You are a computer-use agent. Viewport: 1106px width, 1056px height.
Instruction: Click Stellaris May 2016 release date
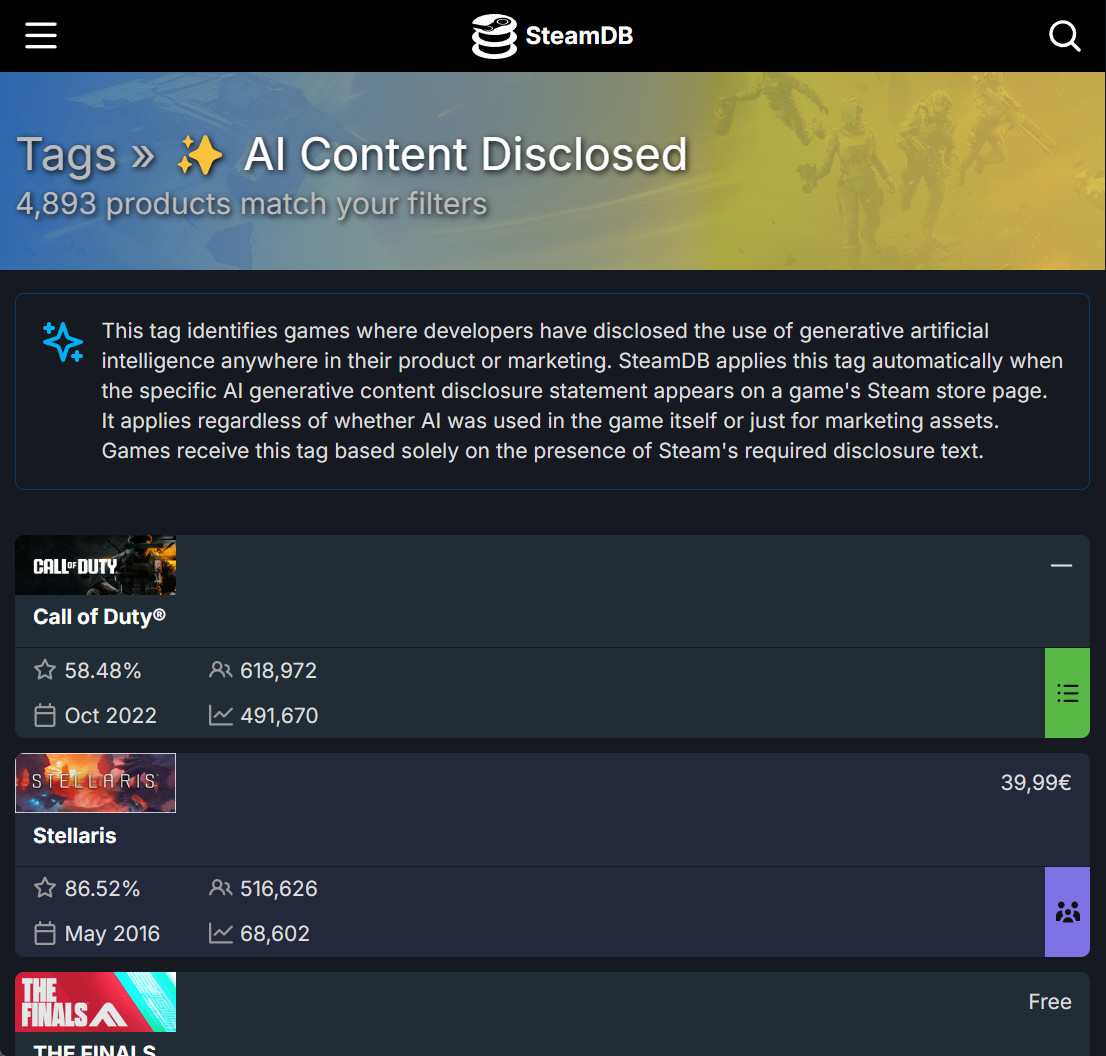(112, 933)
